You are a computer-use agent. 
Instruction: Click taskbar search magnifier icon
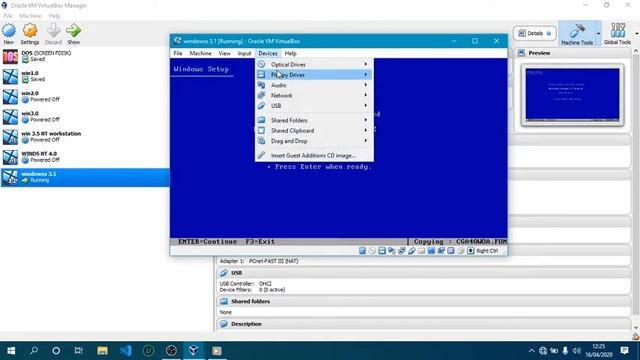pos(34,351)
